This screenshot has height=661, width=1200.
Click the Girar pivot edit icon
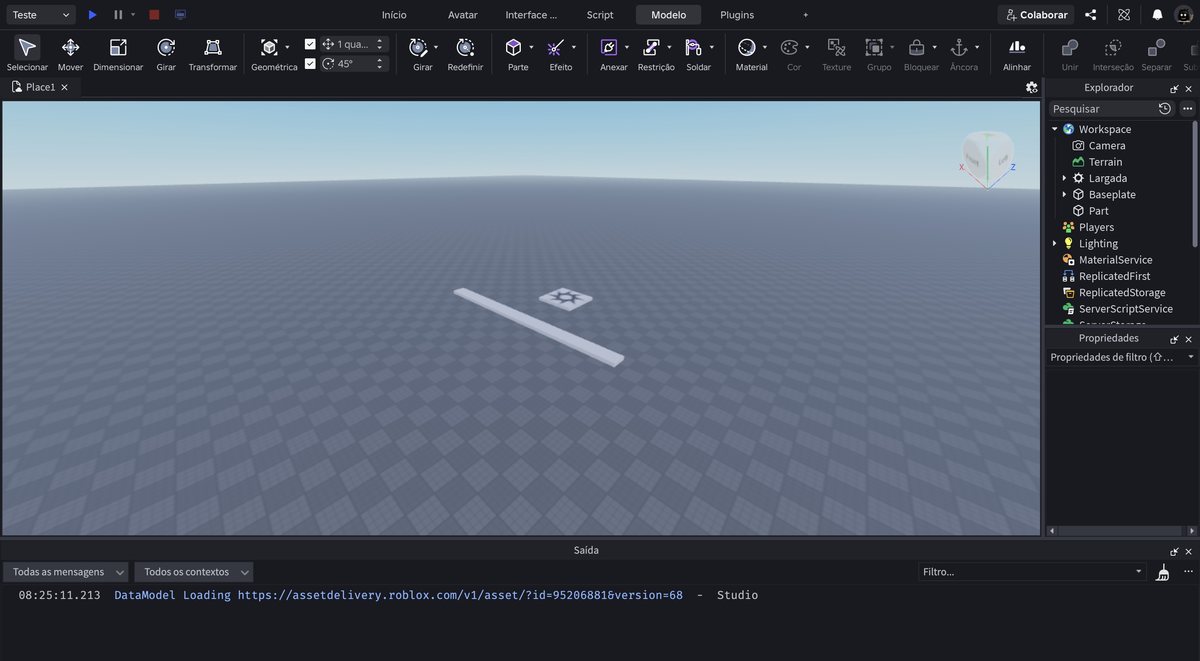tap(418, 47)
